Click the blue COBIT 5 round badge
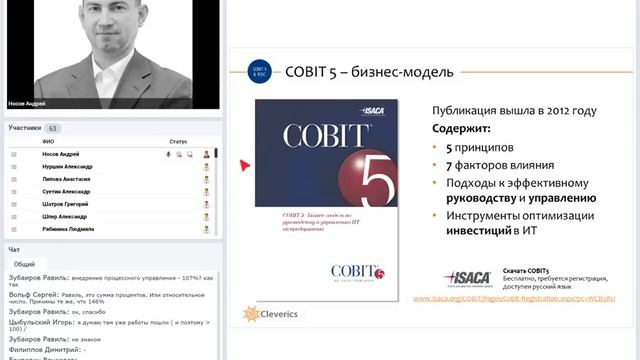 tap(260, 71)
